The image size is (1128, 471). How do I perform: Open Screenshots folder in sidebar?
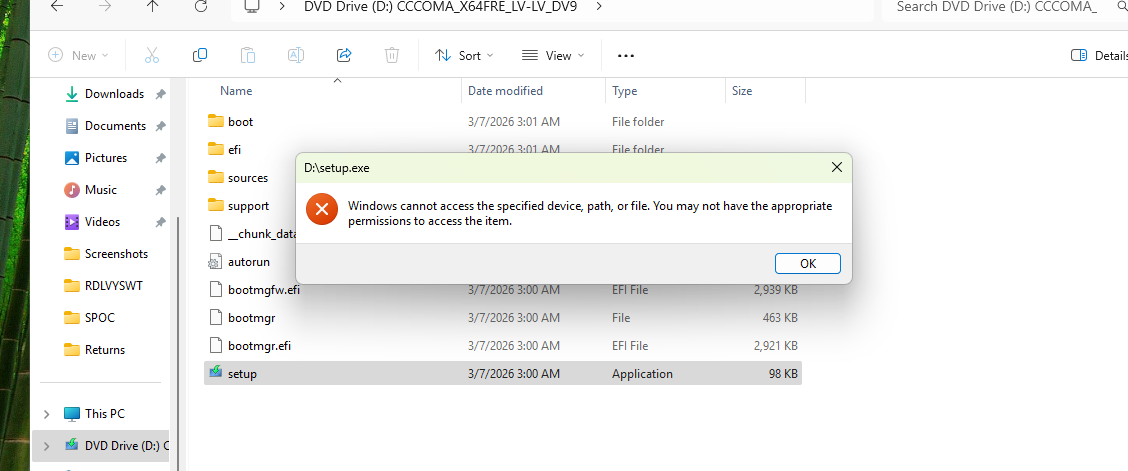pyautogui.click(x=104, y=254)
